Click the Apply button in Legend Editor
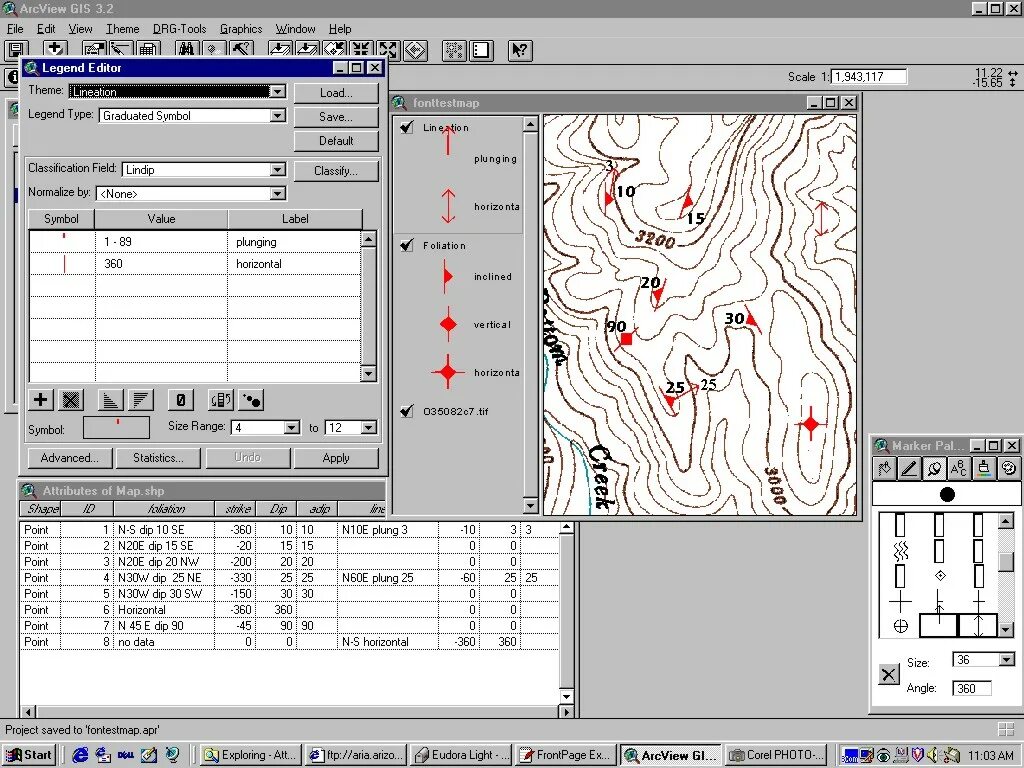This screenshot has height=768, width=1024. (x=336, y=458)
